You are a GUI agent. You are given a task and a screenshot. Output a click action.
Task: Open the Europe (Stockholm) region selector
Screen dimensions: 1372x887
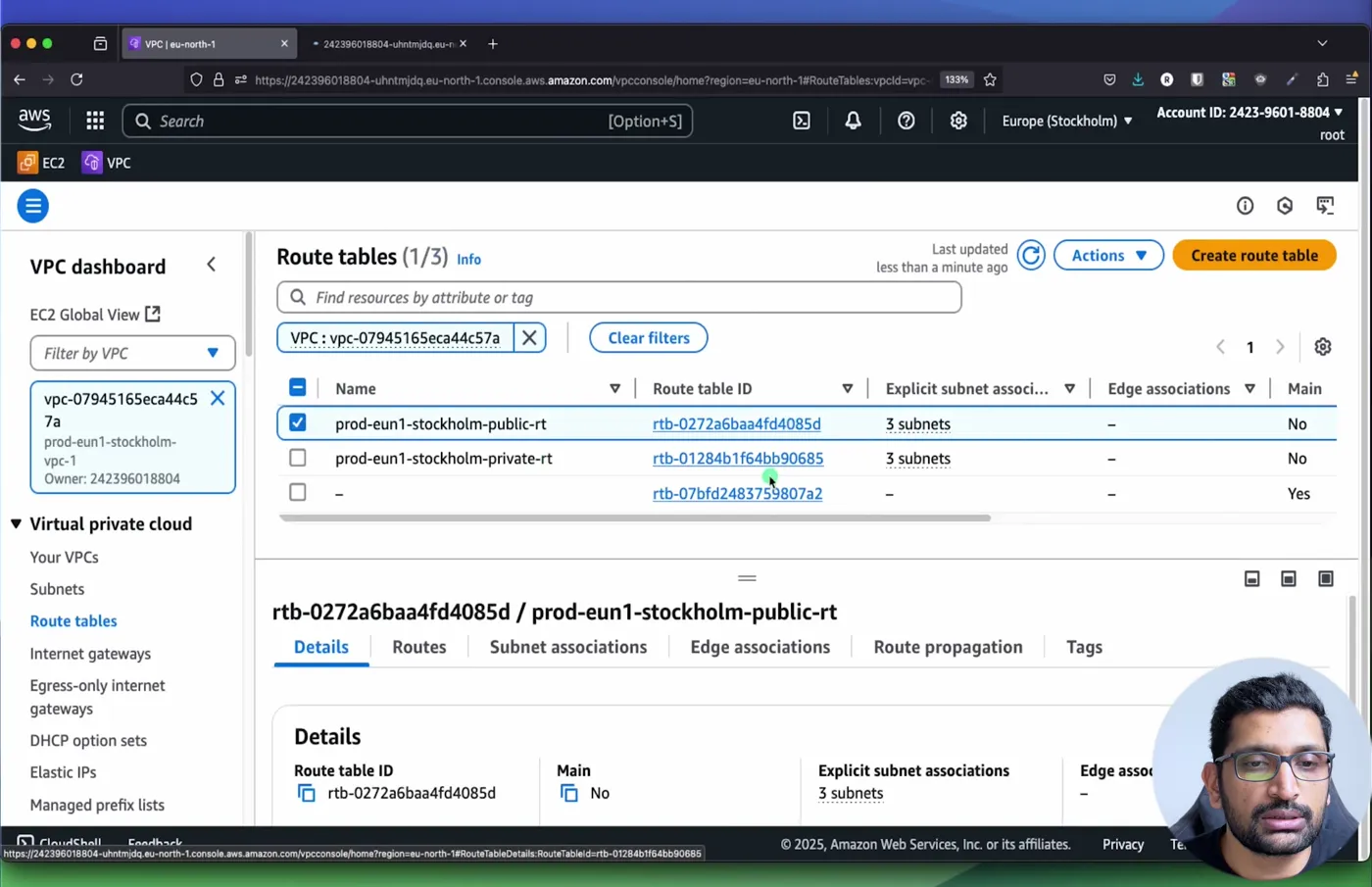(x=1066, y=121)
